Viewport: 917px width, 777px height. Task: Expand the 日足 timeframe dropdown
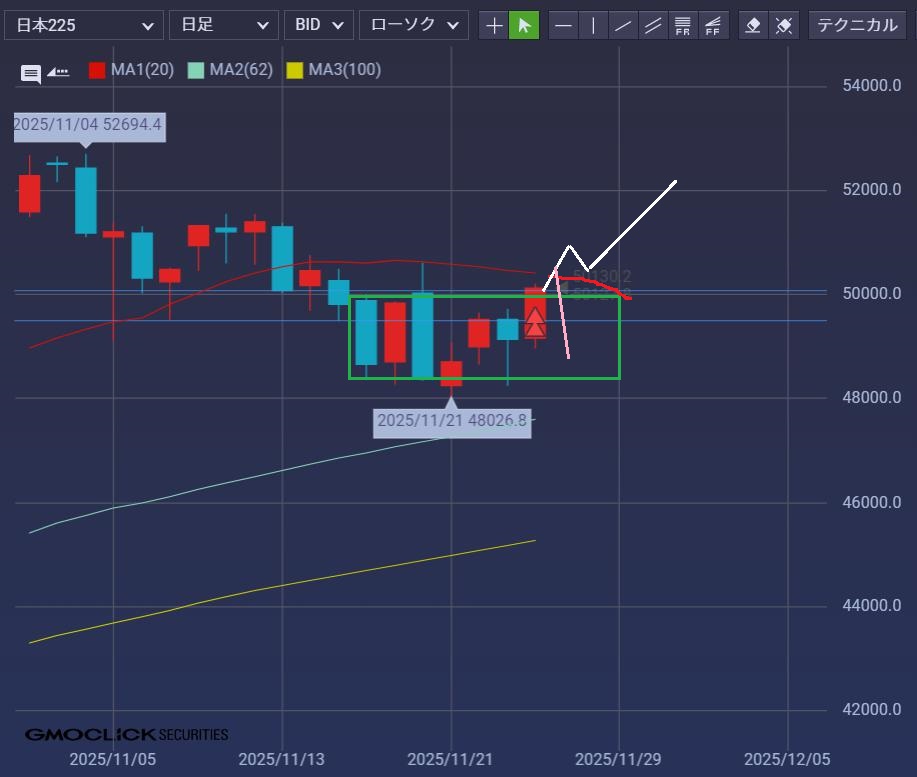[x=224, y=25]
